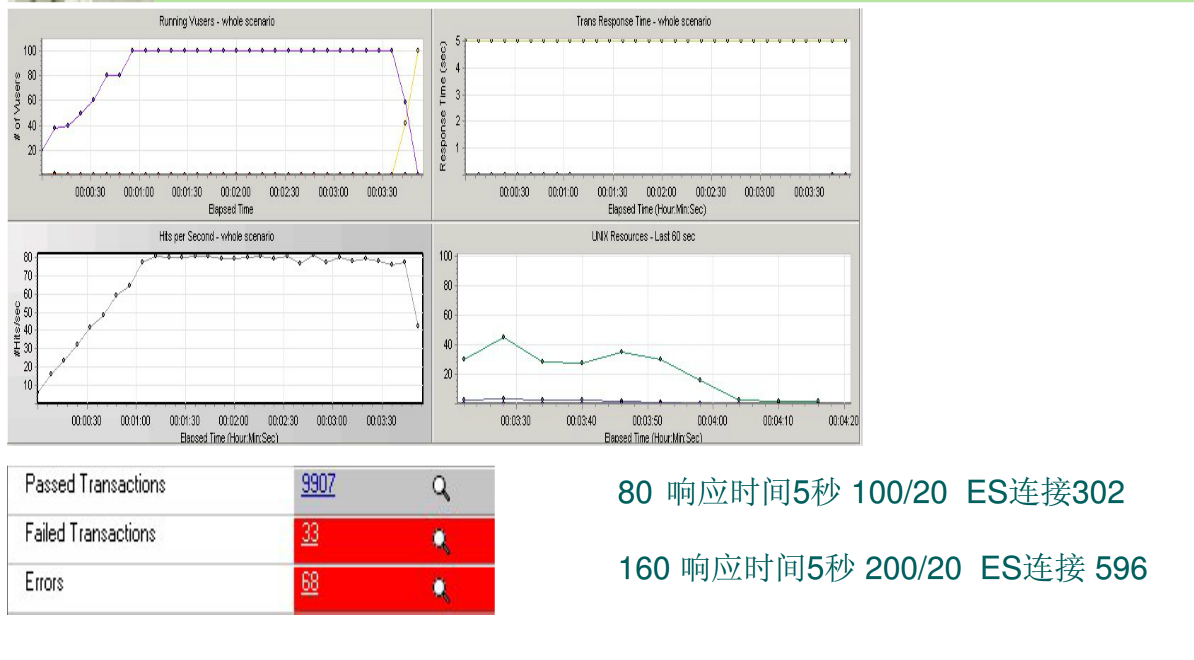Click the 'Errors' row label
Image resolution: width=1194 pixels, height=660 pixels.
[x=44, y=583]
